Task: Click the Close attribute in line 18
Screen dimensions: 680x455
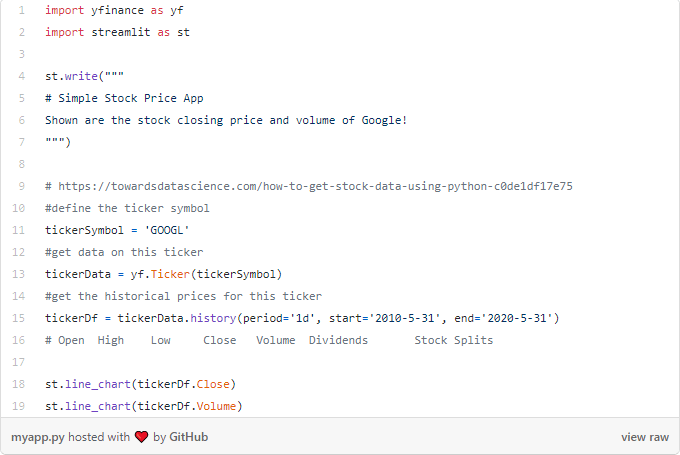Action: 213,384
